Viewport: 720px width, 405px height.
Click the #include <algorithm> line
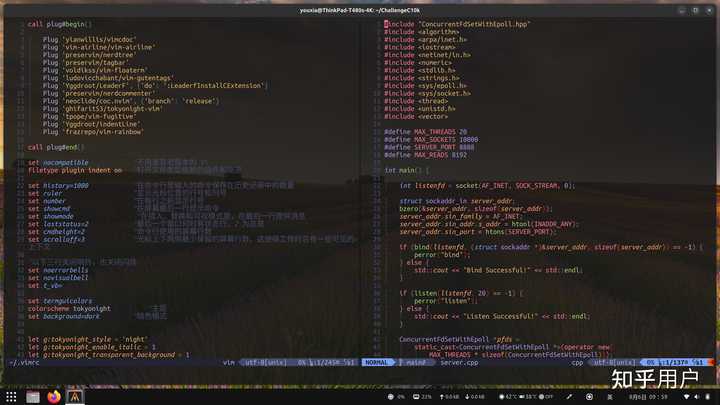(422, 32)
